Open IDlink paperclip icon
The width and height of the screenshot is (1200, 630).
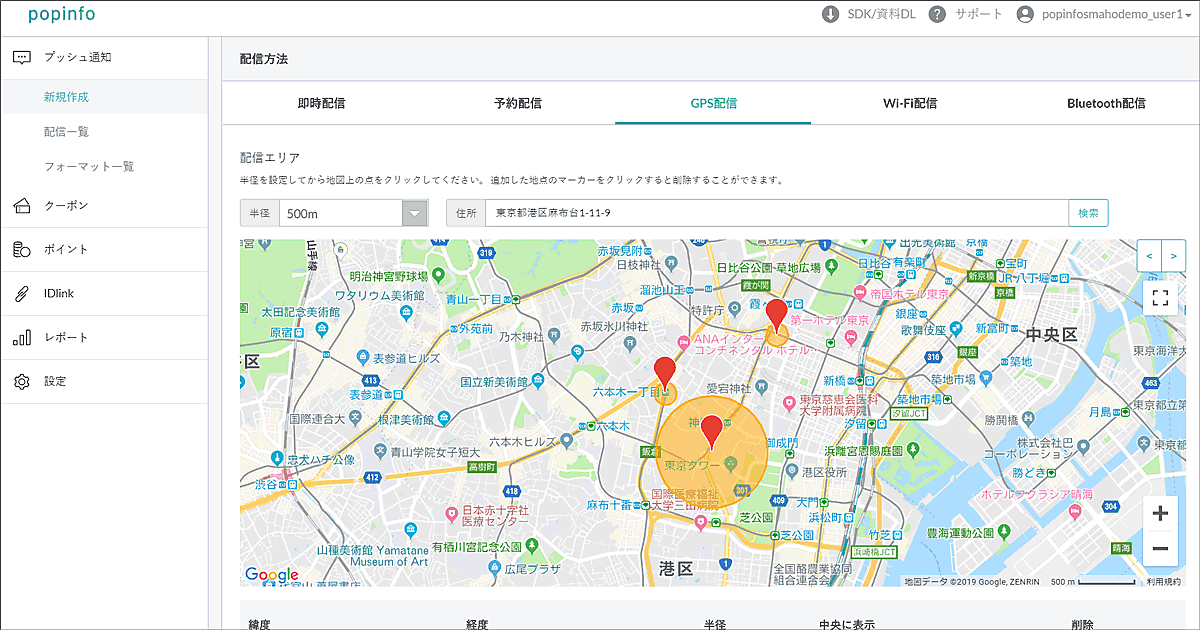click(22, 294)
